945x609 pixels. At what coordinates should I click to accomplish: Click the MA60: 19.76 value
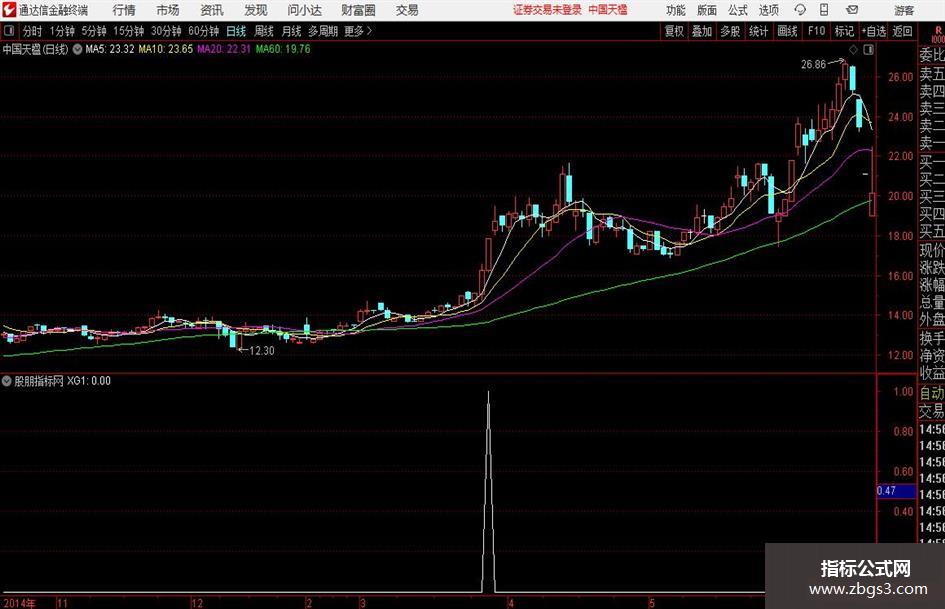[283, 49]
